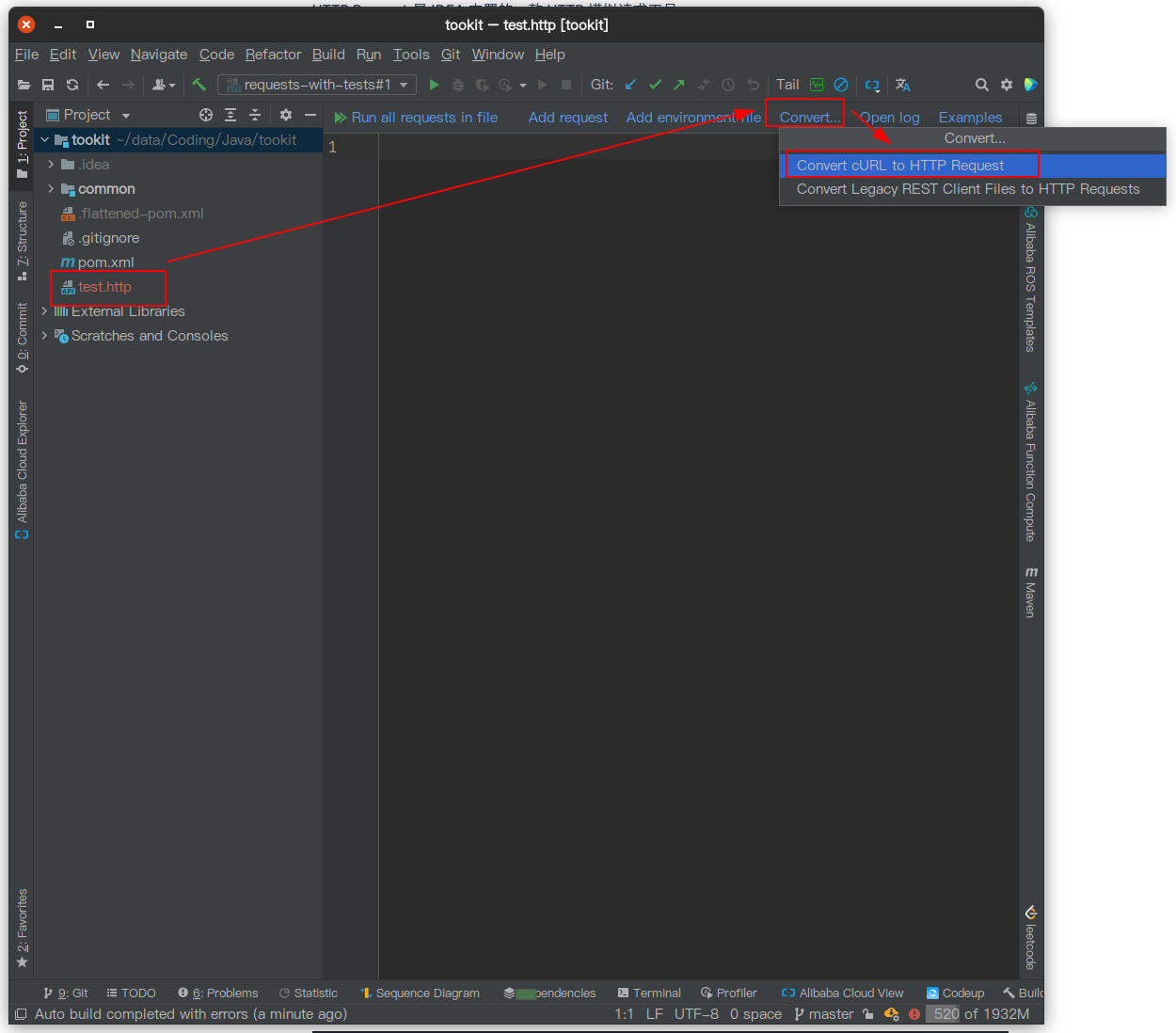The image size is (1176, 1033).
Task: Click the tool windows toggle in status bar corner
Action: (21, 1014)
